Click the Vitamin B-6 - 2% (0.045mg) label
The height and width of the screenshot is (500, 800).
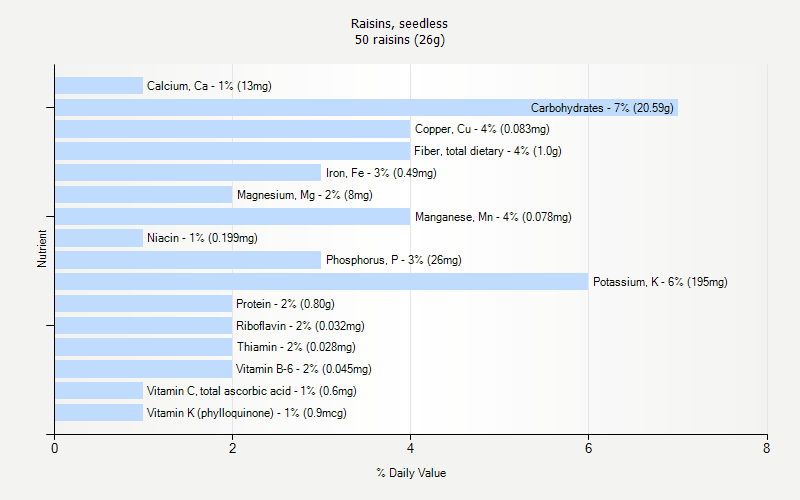[x=304, y=369]
